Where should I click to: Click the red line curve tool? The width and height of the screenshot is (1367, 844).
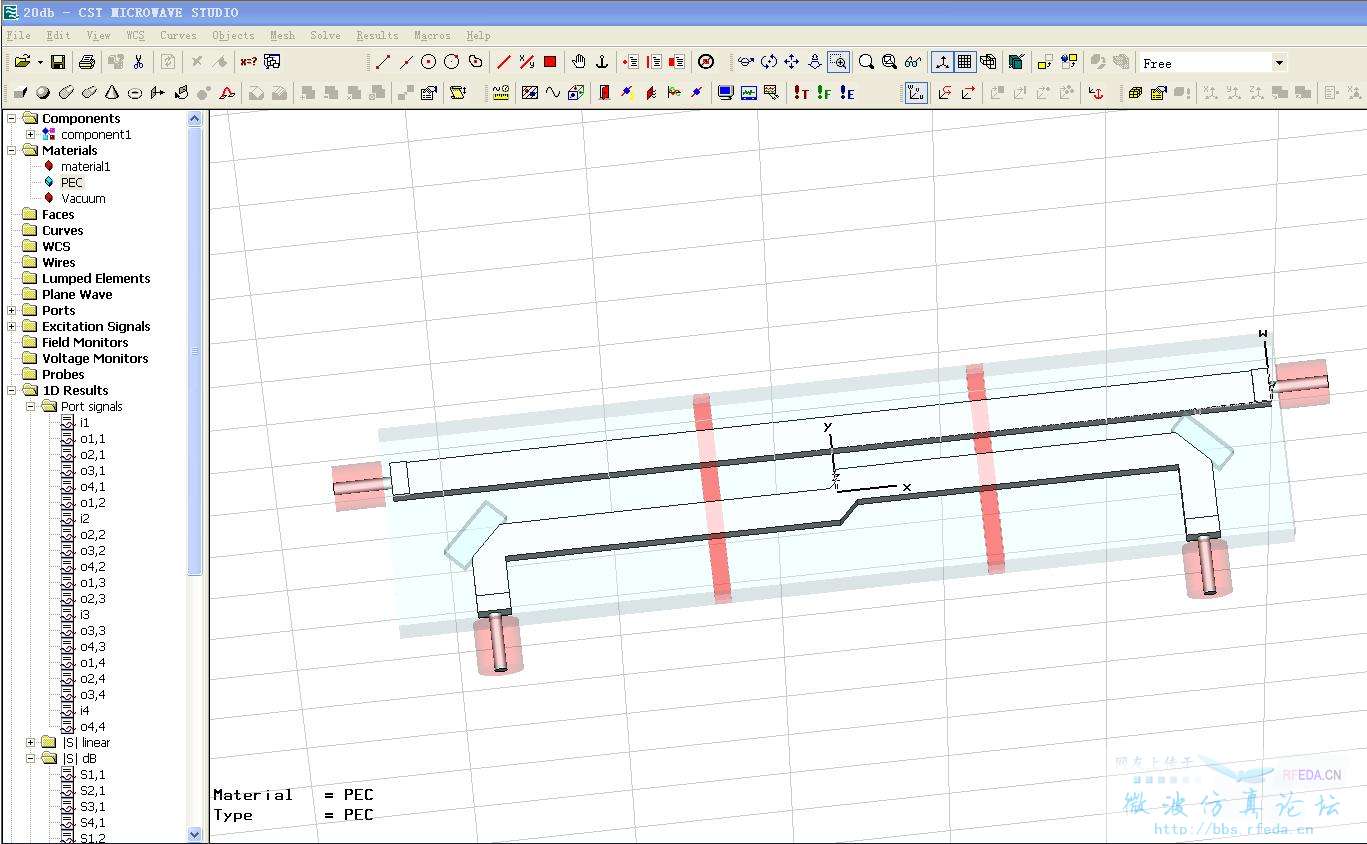point(504,62)
